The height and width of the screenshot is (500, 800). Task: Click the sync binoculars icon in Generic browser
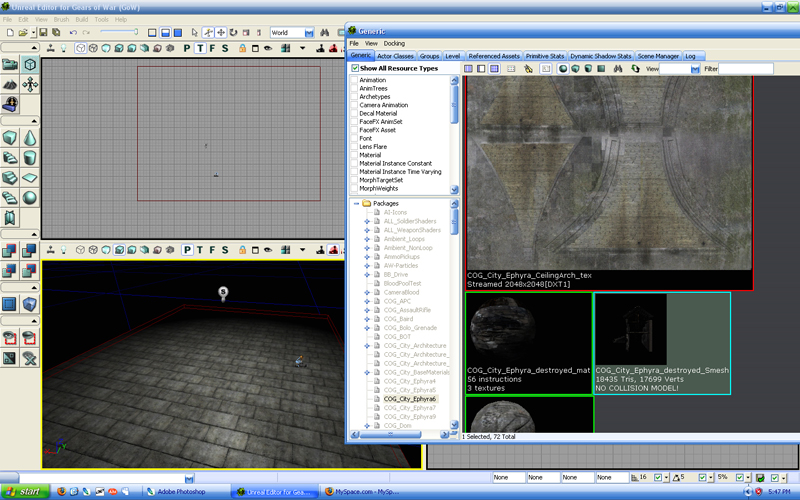[x=618, y=68]
